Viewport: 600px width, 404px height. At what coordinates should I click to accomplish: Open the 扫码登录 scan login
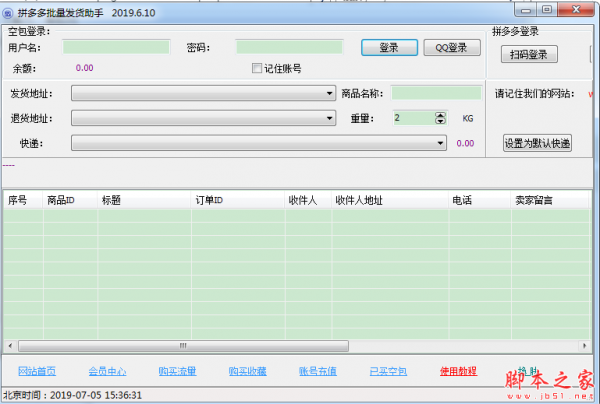point(529,54)
